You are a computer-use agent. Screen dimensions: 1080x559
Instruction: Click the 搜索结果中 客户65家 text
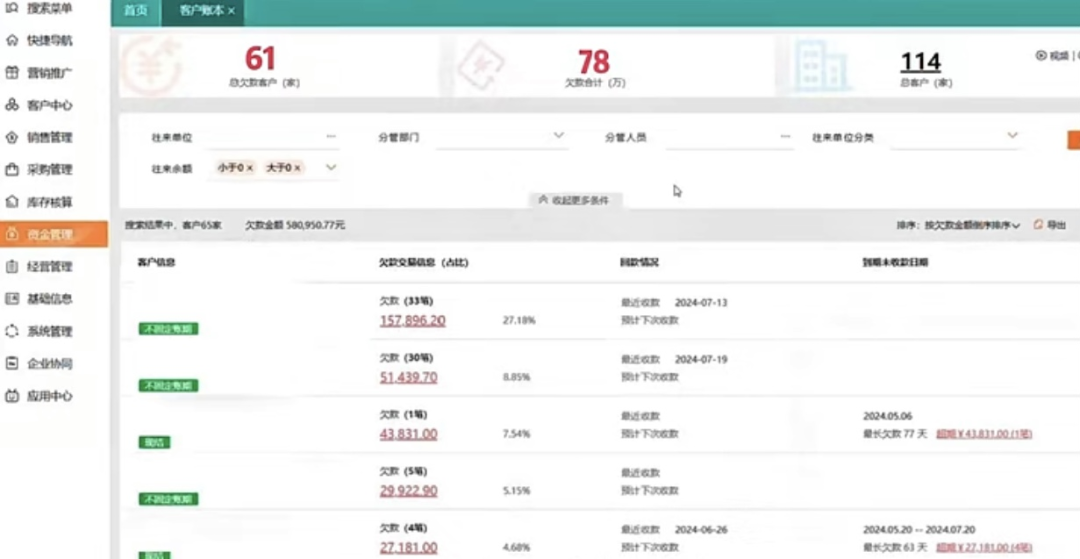pyautogui.click(x=173, y=225)
